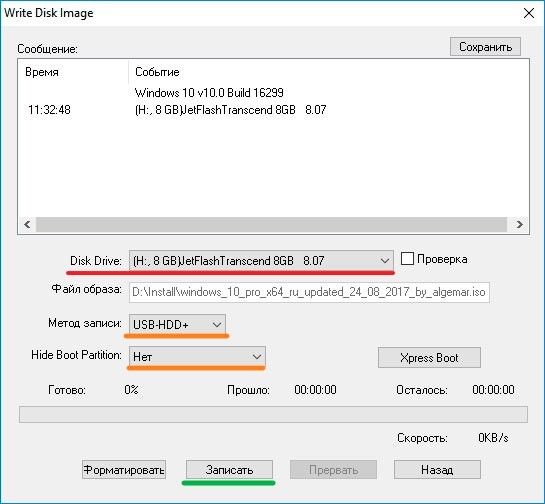The height and width of the screenshot is (504, 545).
Task: Click the Файл образа path field
Action: (309, 292)
